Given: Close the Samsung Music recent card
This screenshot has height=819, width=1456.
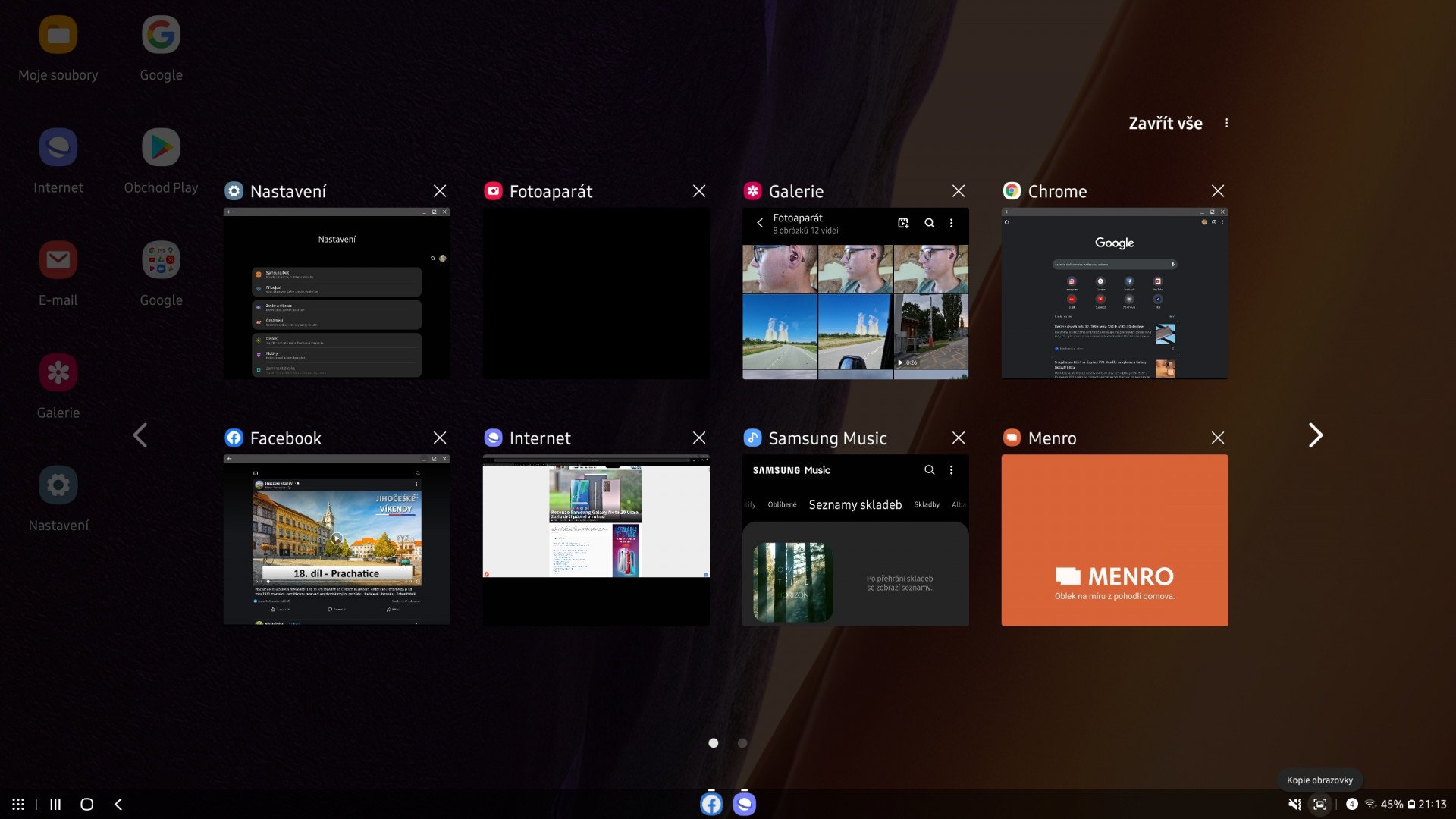Looking at the screenshot, I should [959, 438].
